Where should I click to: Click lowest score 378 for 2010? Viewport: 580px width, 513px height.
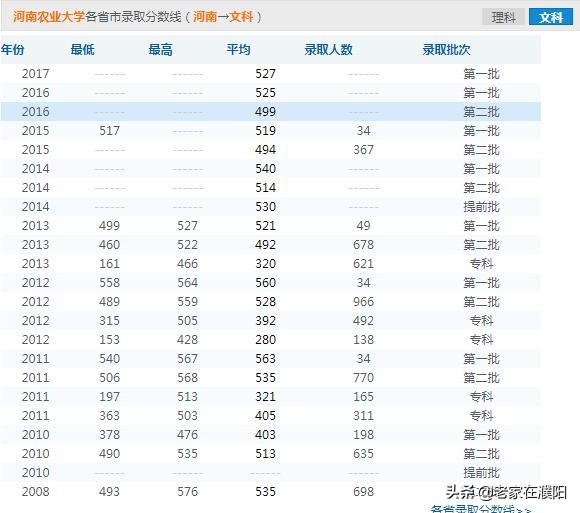pyautogui.click(x=109, y=435)
